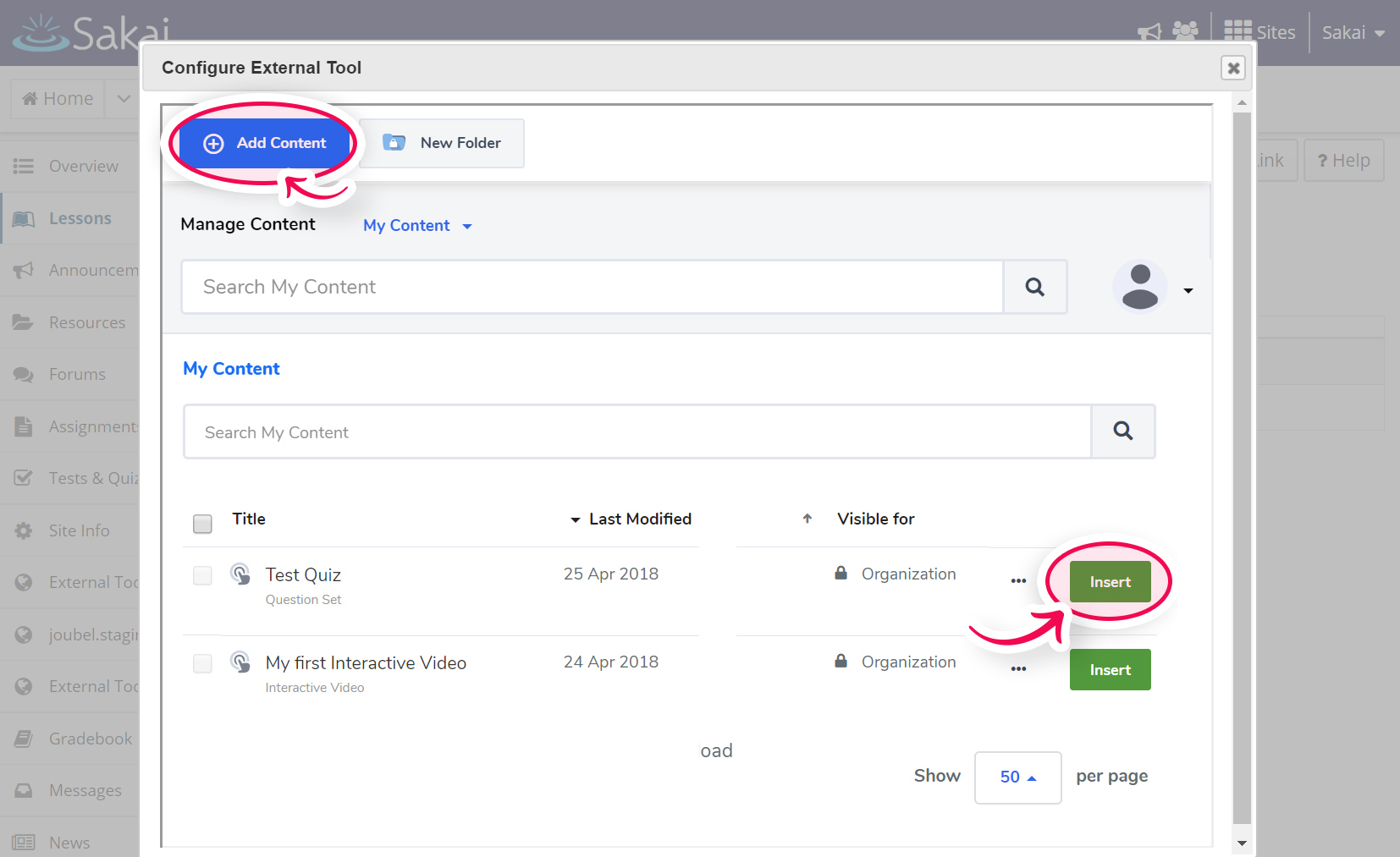Click Insert for Test Quiz
The image size is (1400, 857).
[x=1110, y=582]
